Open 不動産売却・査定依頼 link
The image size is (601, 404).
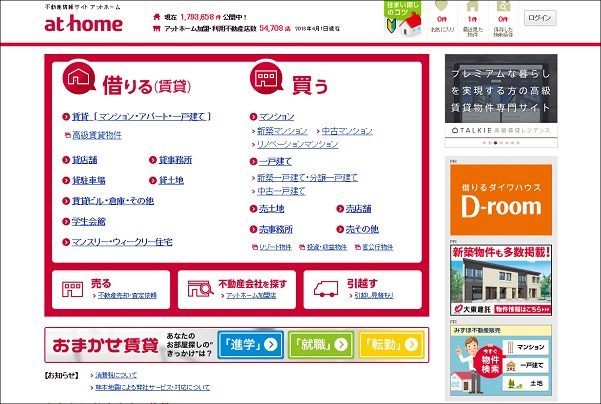tap(127, 296)
